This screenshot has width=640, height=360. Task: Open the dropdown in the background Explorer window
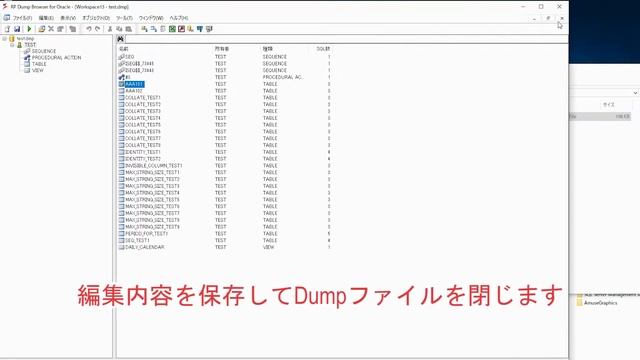635,93
